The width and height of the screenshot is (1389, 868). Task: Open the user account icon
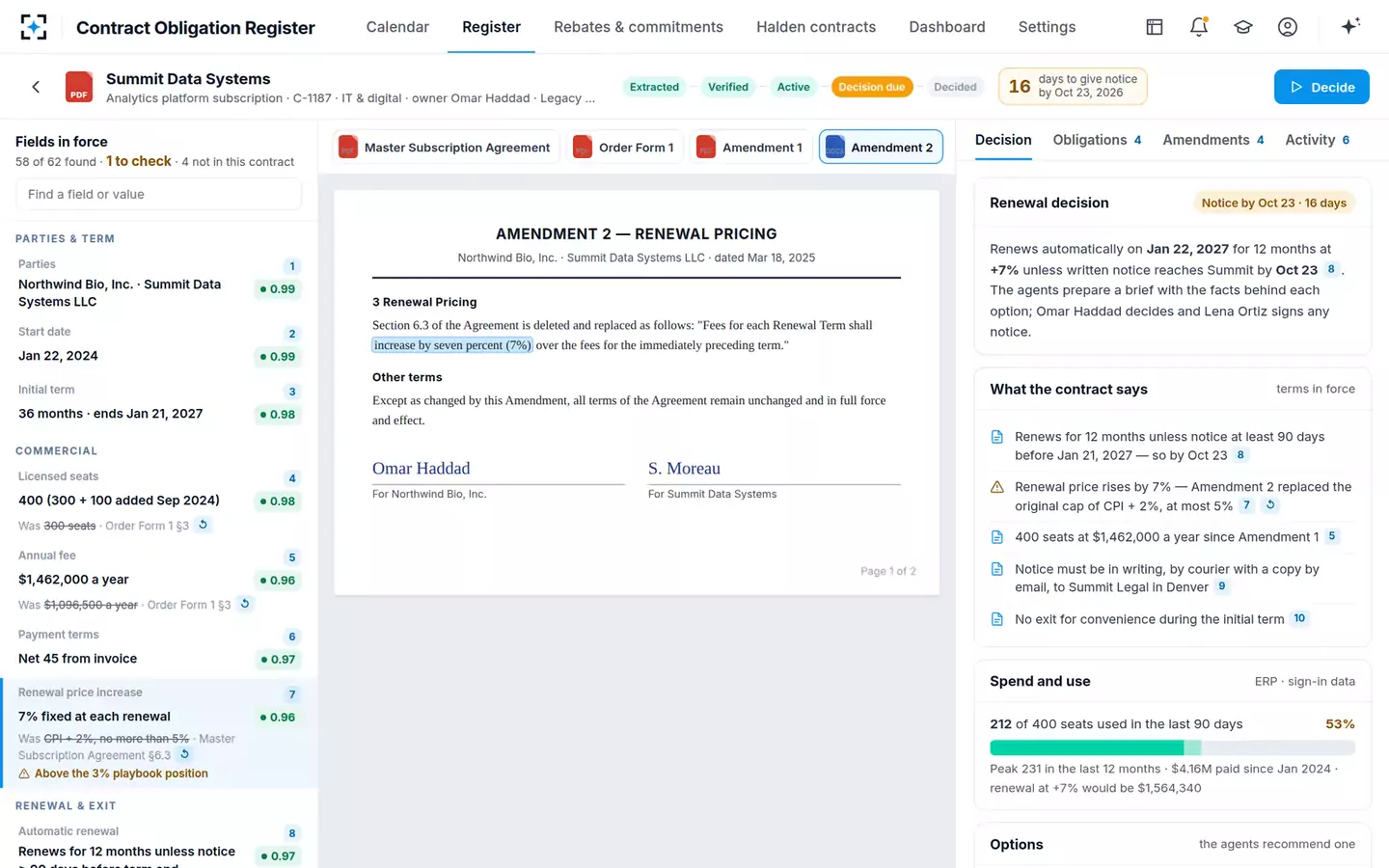(1288, 27)
